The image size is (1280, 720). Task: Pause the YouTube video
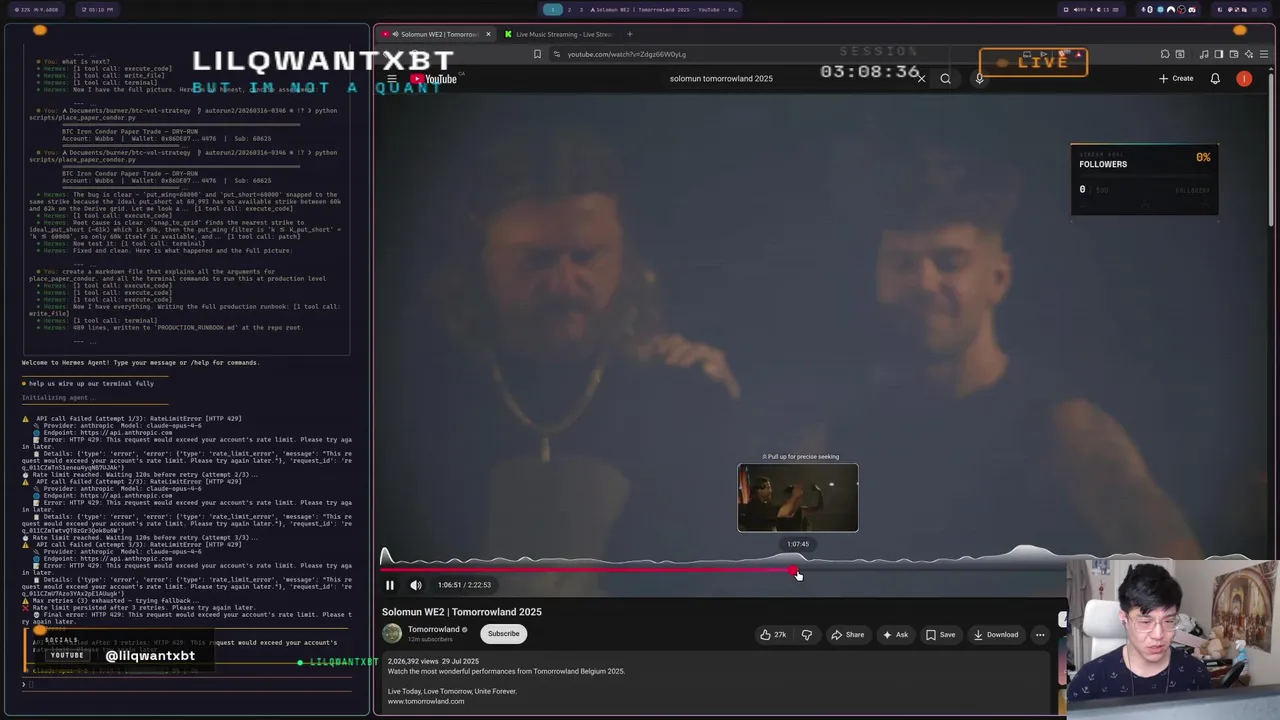(390, 585)
